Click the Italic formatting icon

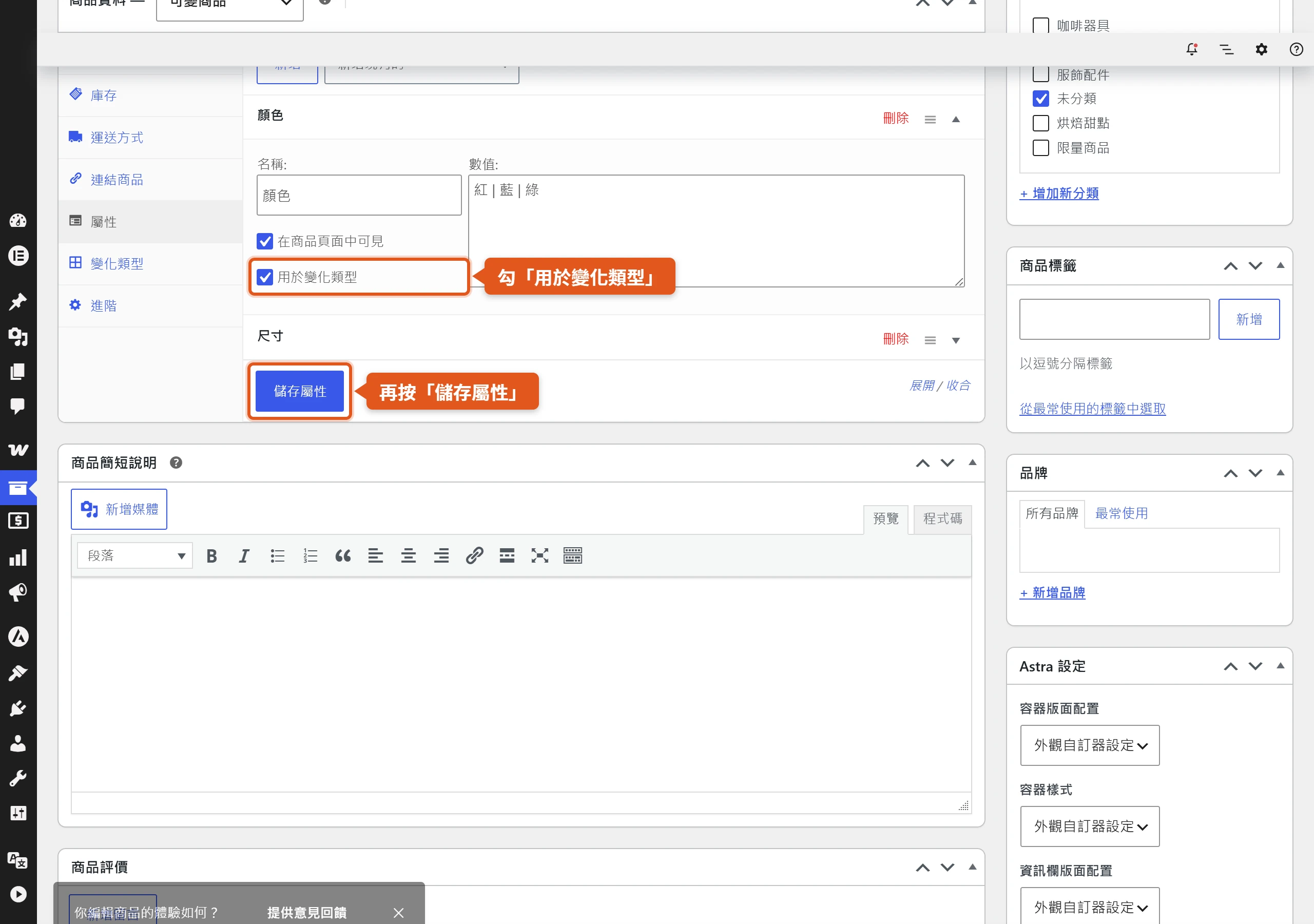pos(244,555)
